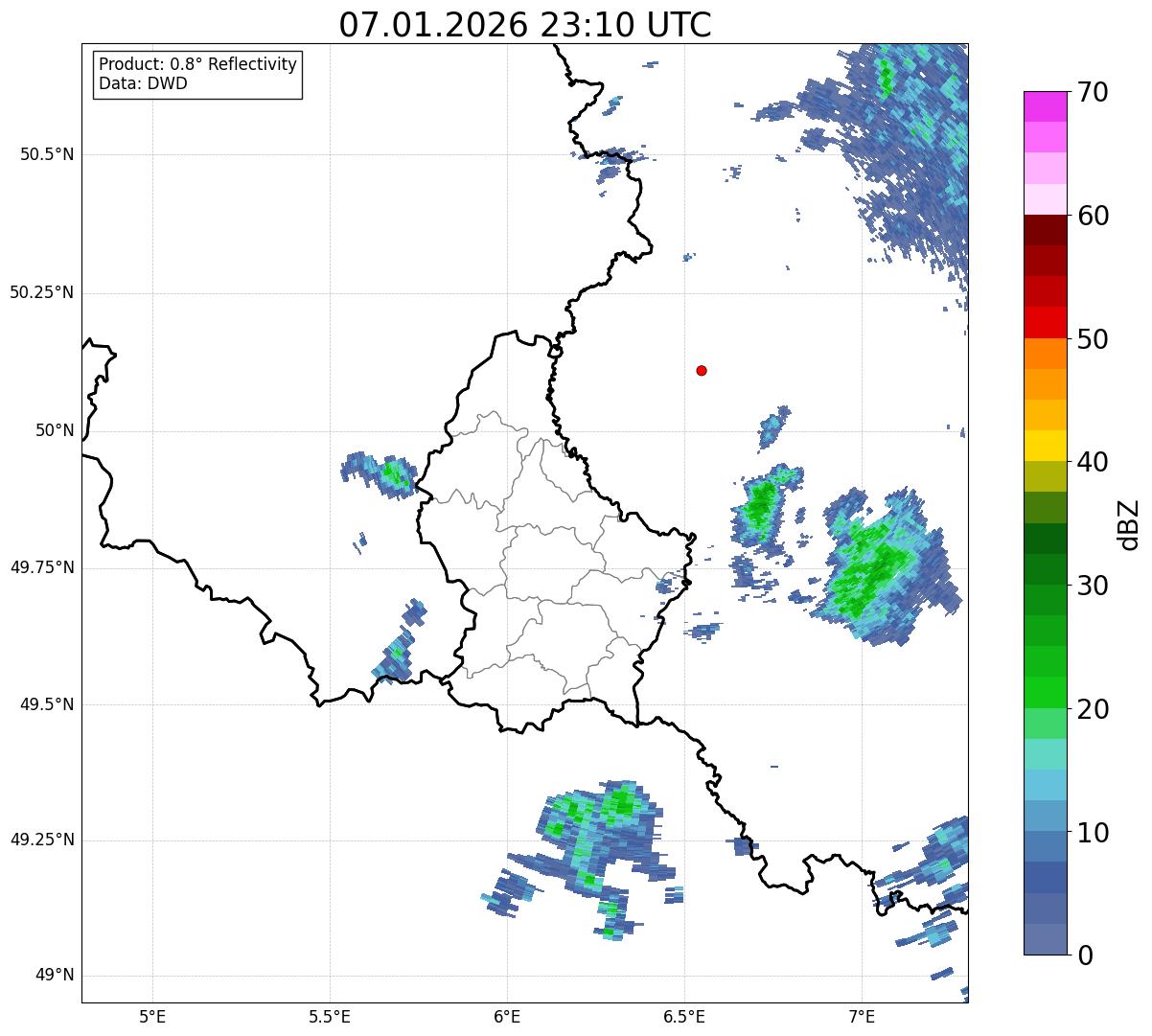This screenshot has width=1152, height=1036.
Task: Click the red station marker dot
Action: click(x=702, y=370)
